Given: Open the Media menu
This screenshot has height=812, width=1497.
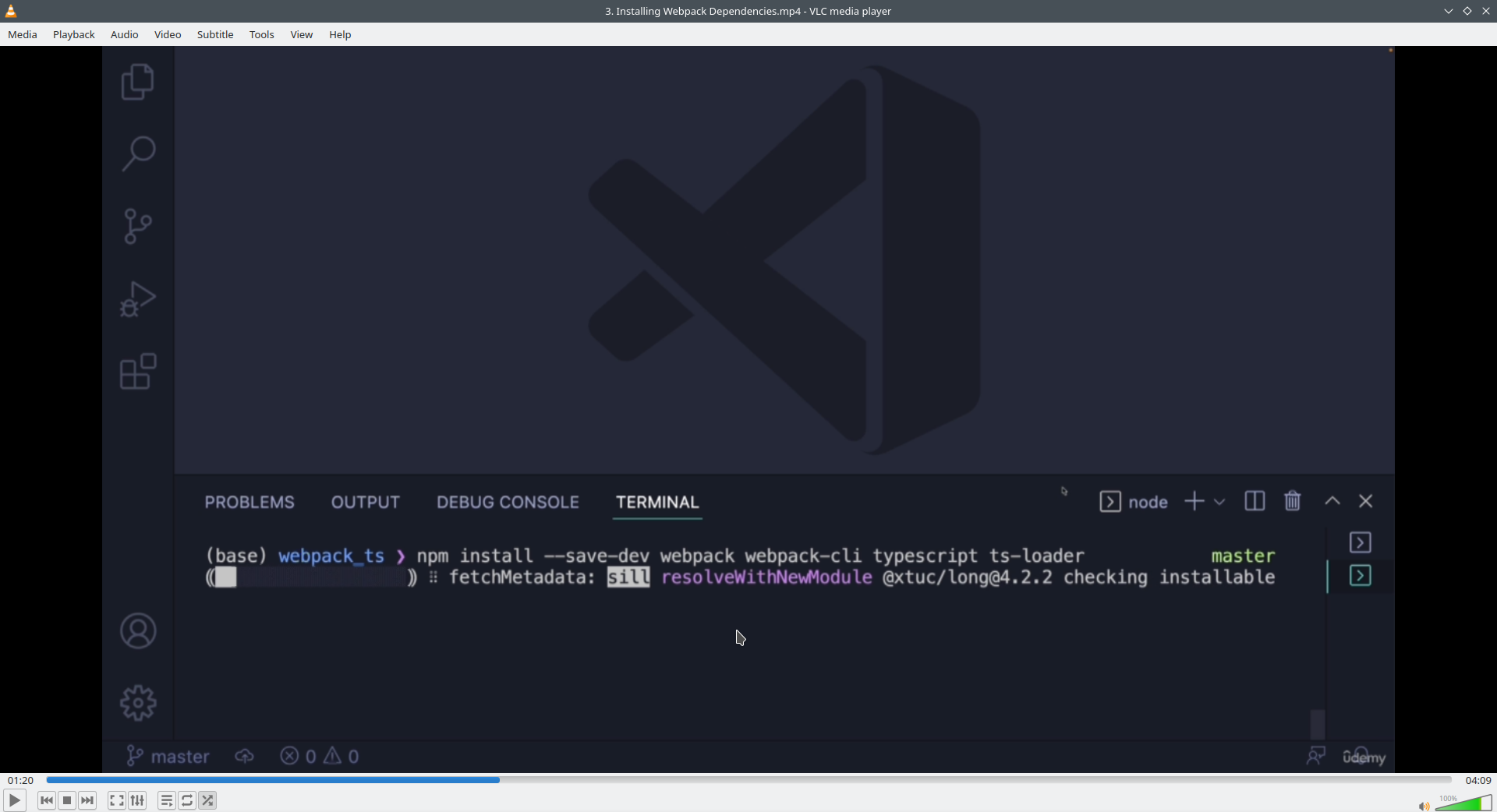Looking at the screenshot, I should point(23,34).
